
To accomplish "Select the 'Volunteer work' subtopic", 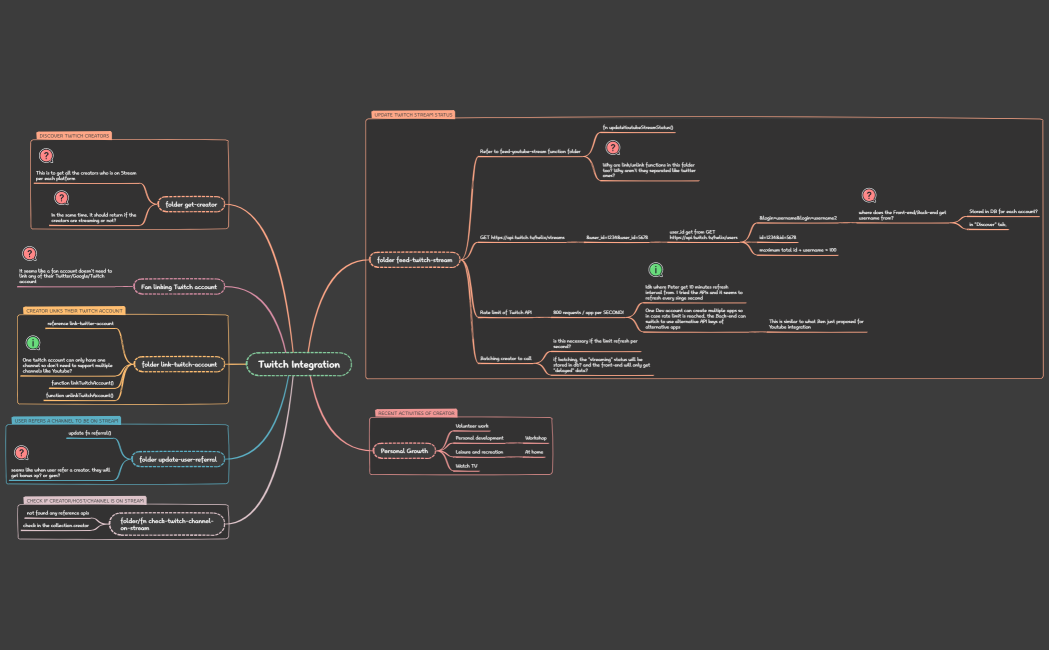I will (472, 426).
